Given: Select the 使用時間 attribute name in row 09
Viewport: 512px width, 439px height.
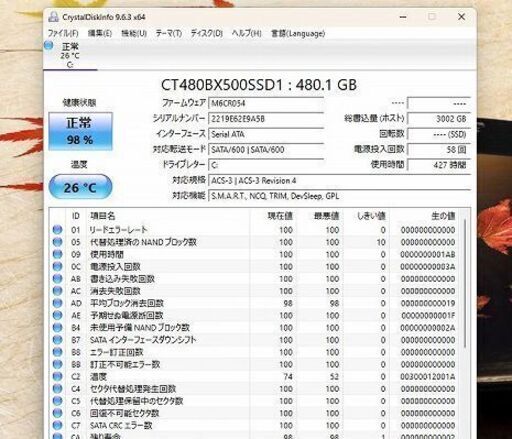Looking at the screenshot, I should [x=107, y=254].
